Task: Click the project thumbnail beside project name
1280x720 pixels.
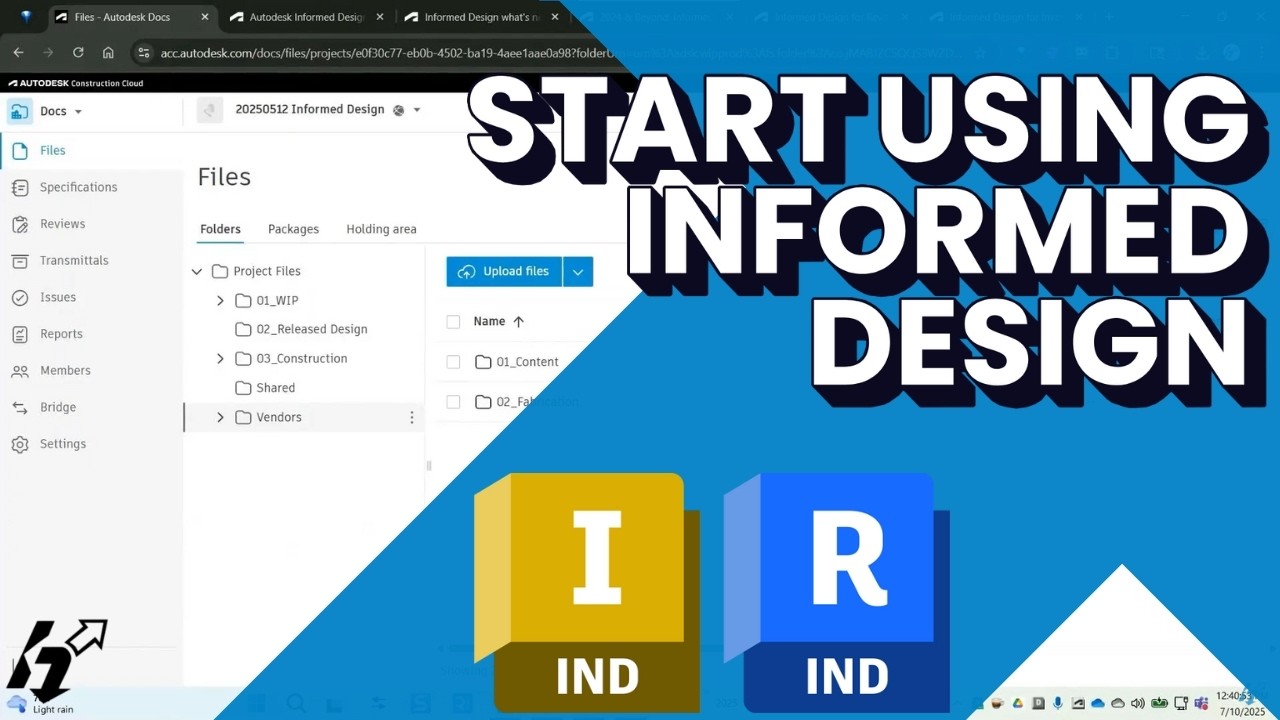Action: pos(210,110)
